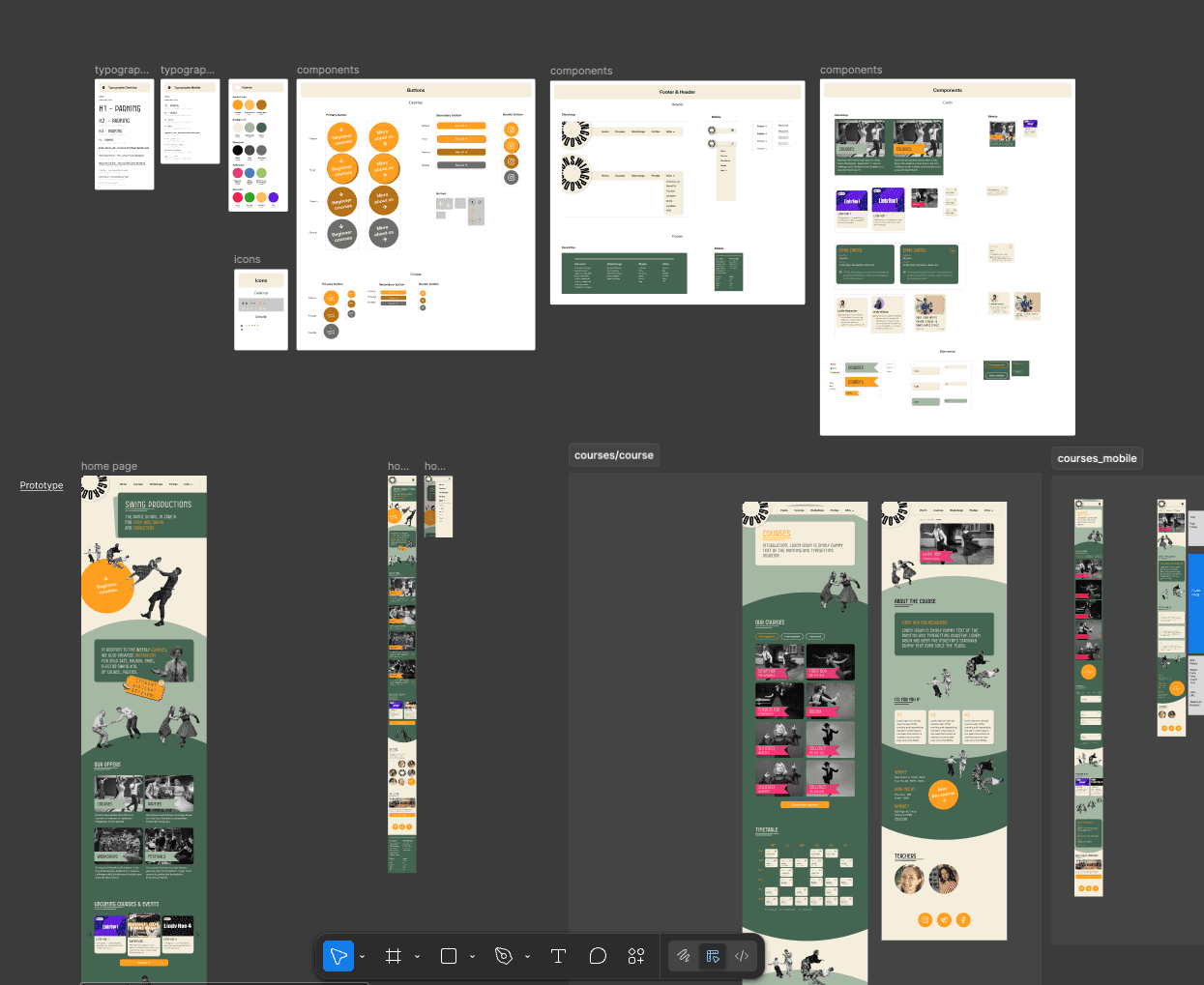
Task: Open the Actions menu with the four-dots icon
Action: click(636, 955)
